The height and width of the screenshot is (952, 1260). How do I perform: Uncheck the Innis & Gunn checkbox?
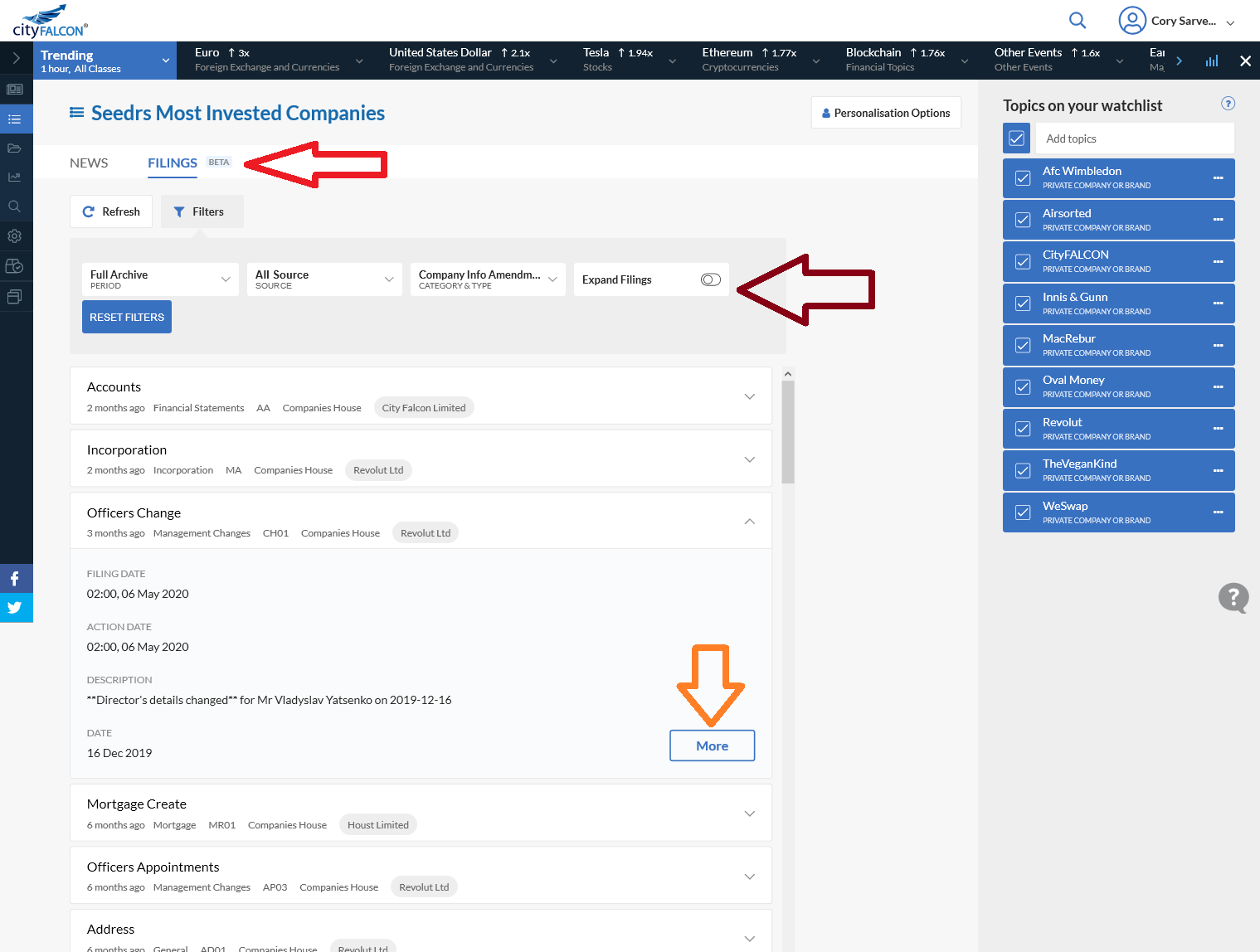pyautogui.click(x=1023, y=304)
